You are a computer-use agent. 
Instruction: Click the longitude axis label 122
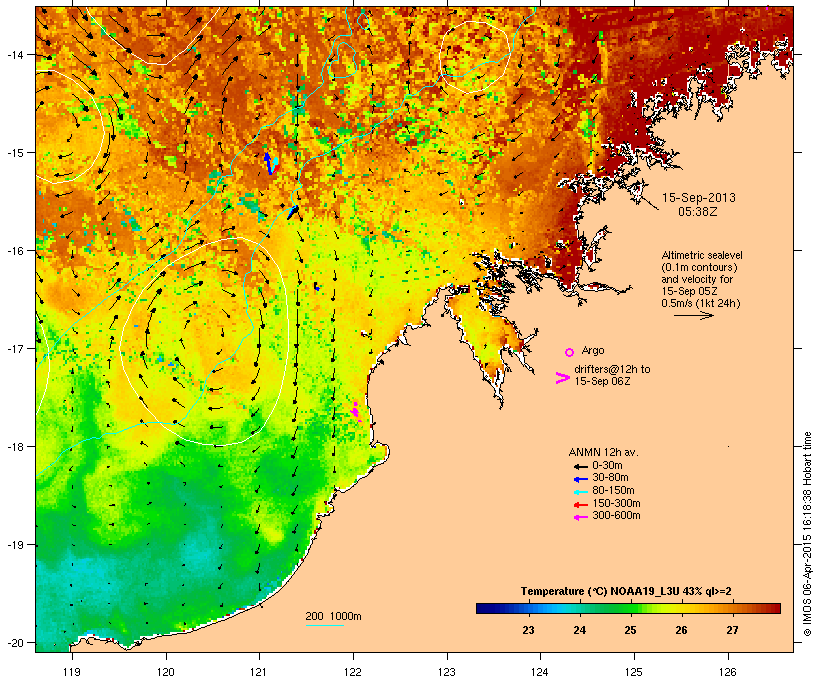pyautogui.click(x=353, y=672)
